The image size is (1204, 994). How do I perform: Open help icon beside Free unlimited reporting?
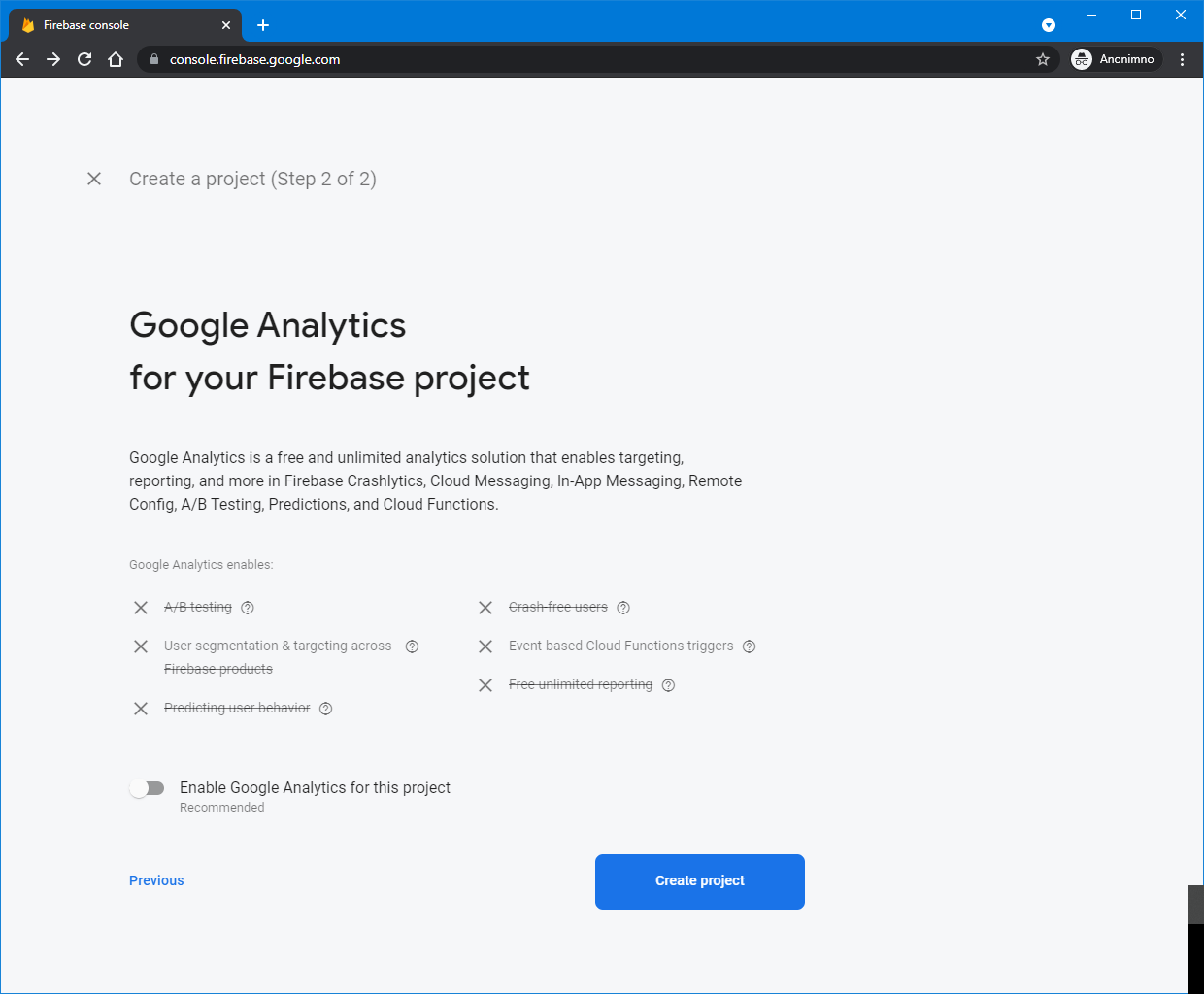click(x=668, y=685)
